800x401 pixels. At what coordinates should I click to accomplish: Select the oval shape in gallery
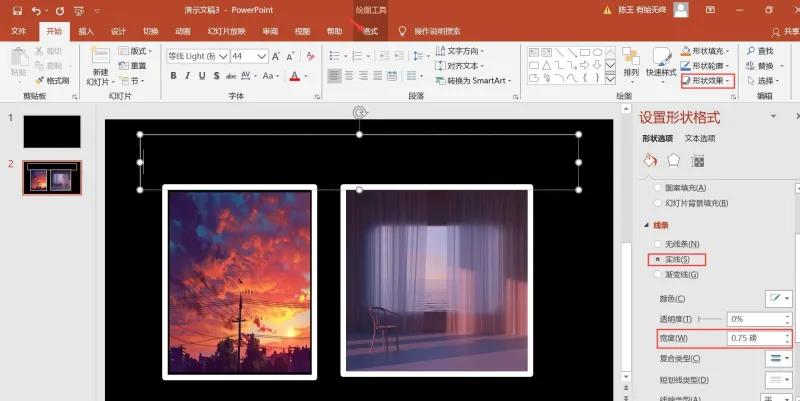pos(597,52)
